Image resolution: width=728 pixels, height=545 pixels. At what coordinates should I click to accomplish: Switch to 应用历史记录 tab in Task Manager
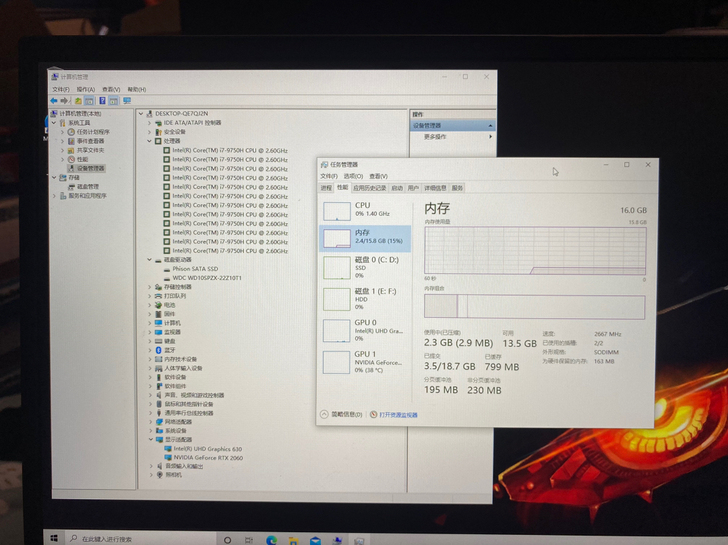click(x=370, y=188)
